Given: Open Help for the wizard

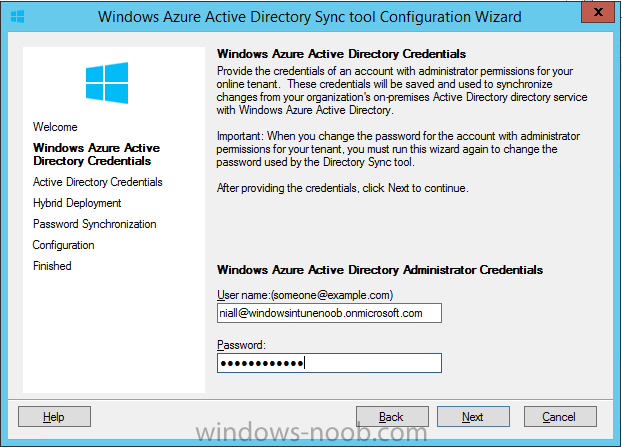Looking at the screenshot, I should 54,416.
